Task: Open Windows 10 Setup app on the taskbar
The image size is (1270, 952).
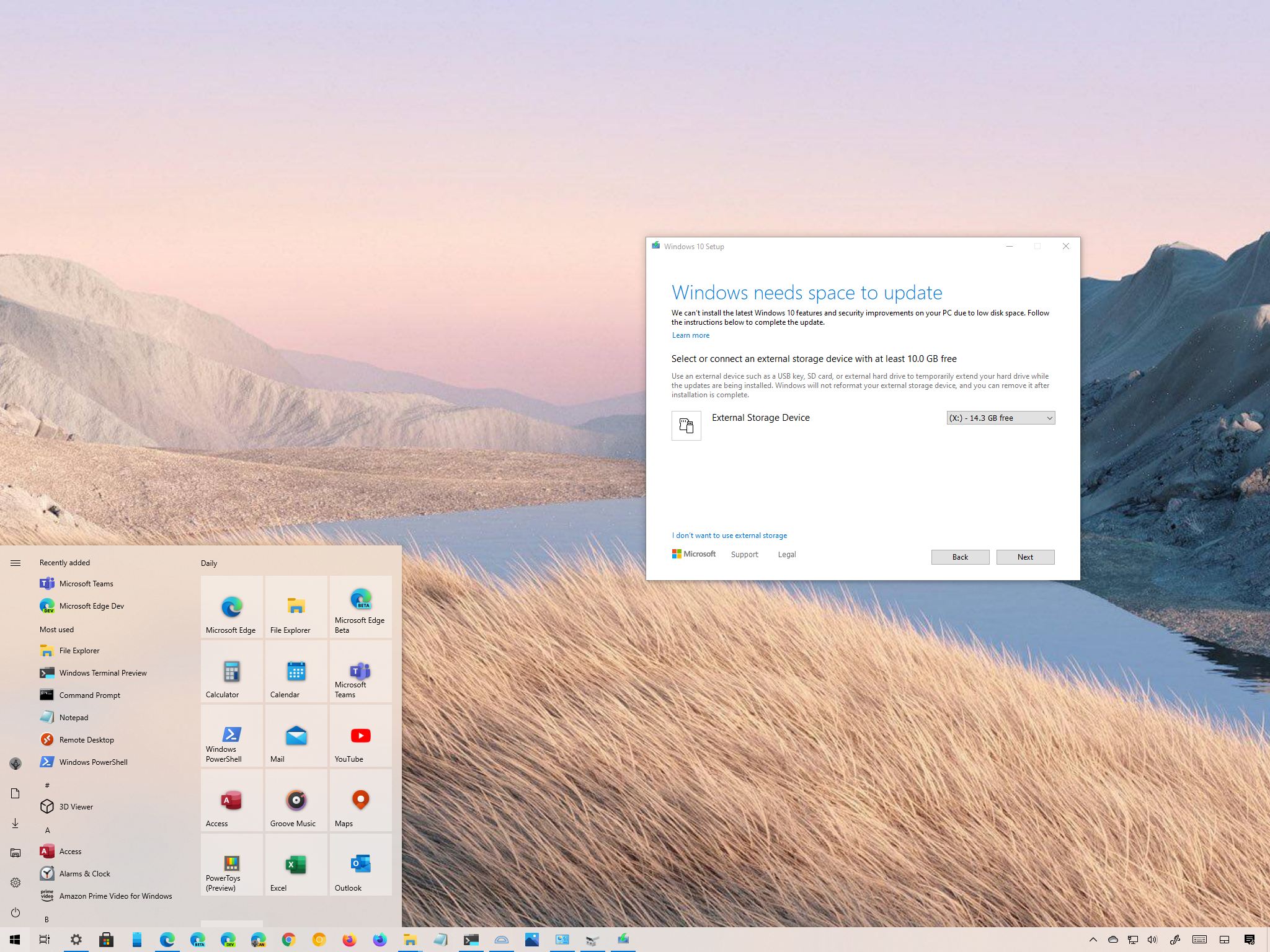Action: point(623,940)
